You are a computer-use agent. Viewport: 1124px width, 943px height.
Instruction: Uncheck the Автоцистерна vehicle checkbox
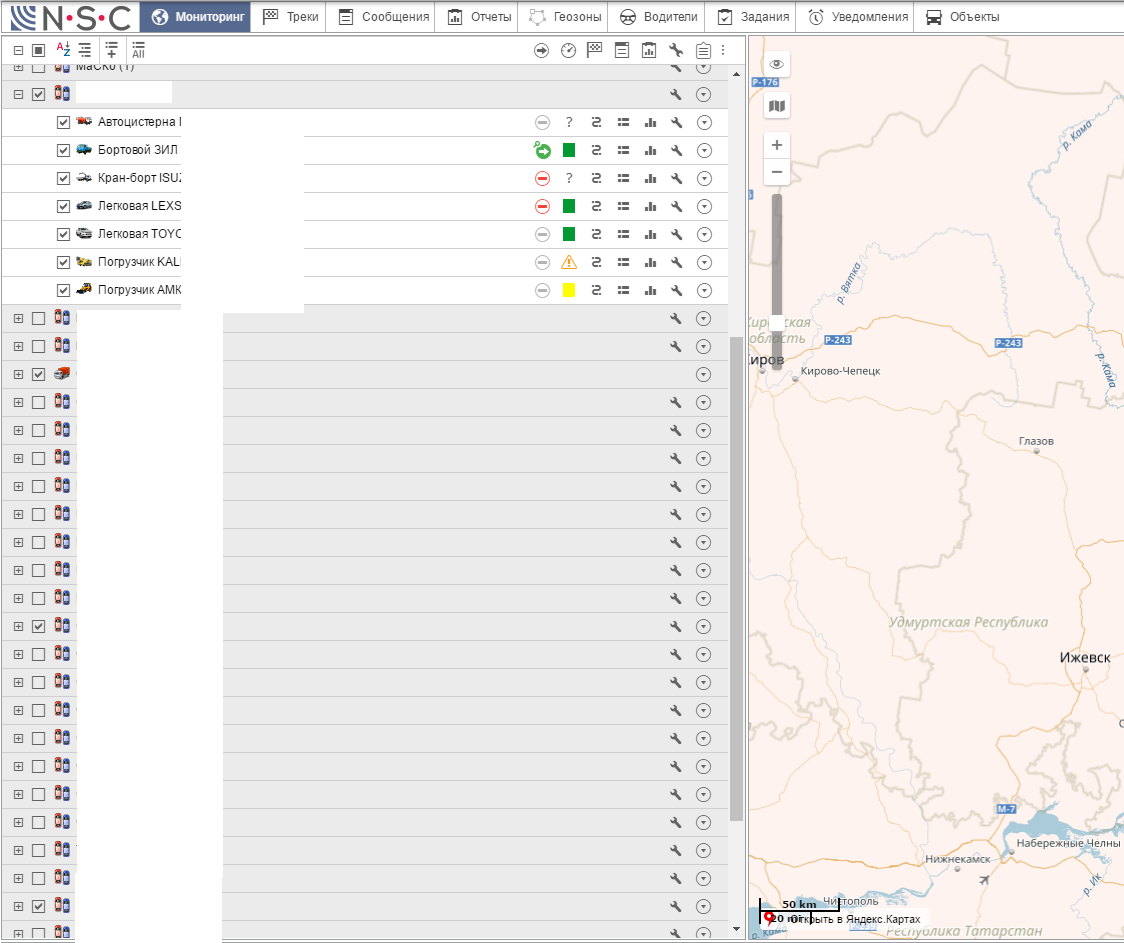[64, 123]
